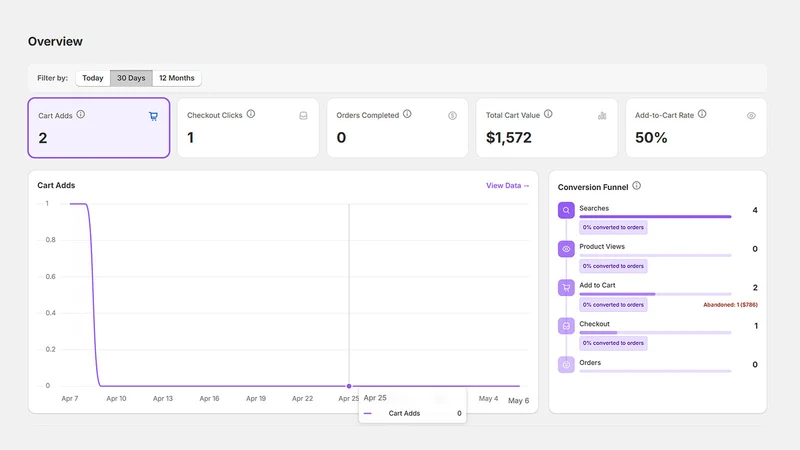Select the 30 Days filter

(131, 78)
